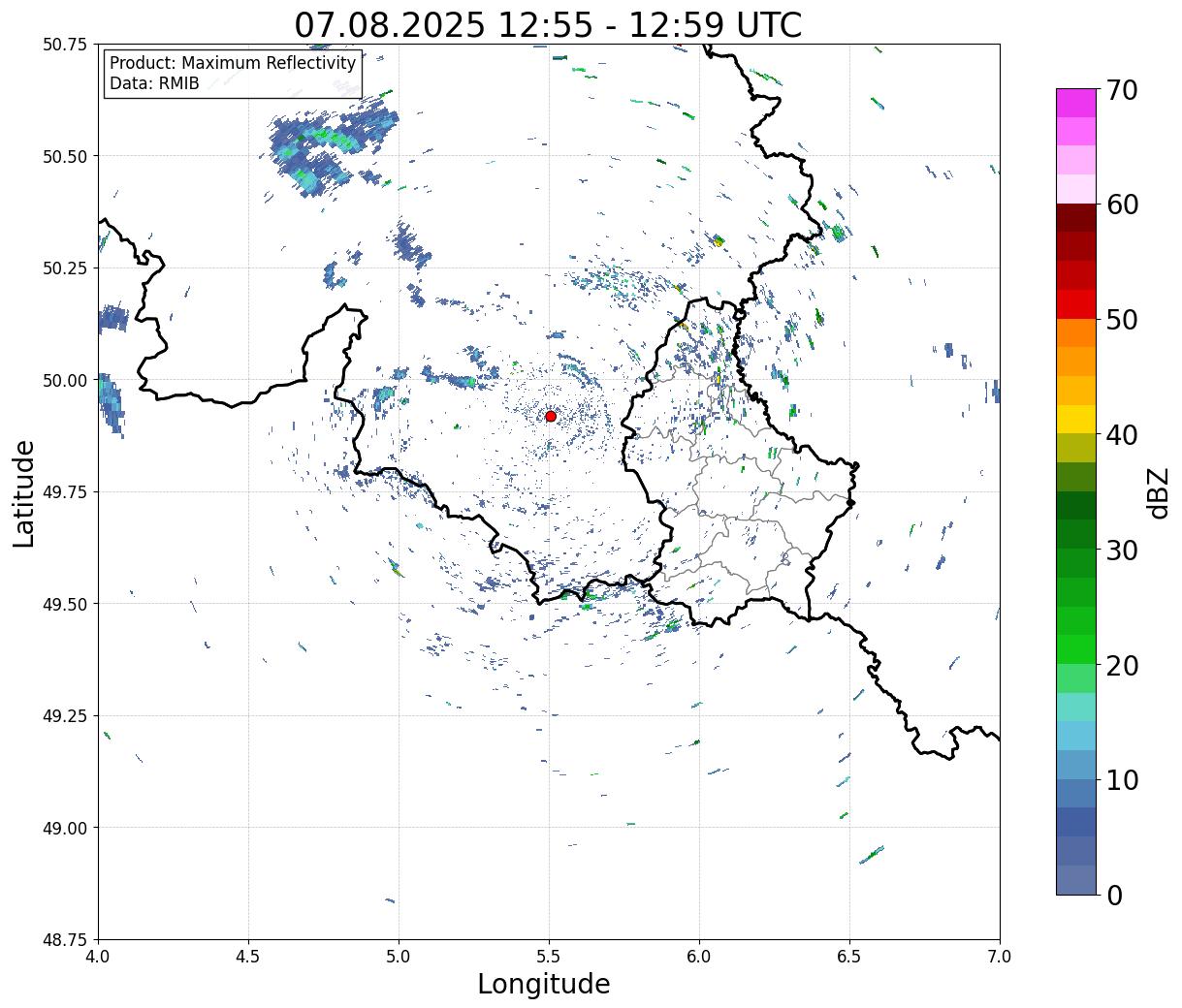Screen dimensions: 1182x1008
Task: Click the colorbar tick label 0
Action: pos(1114,895)
